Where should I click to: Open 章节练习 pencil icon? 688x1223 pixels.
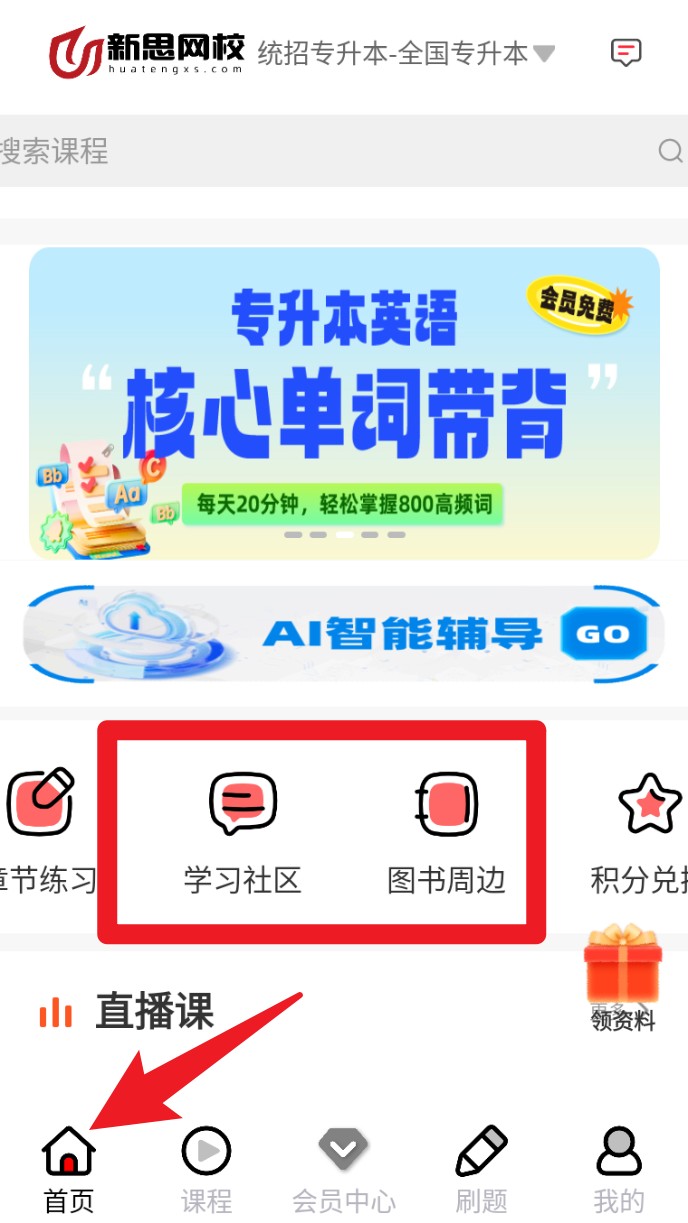coord(40,802)
